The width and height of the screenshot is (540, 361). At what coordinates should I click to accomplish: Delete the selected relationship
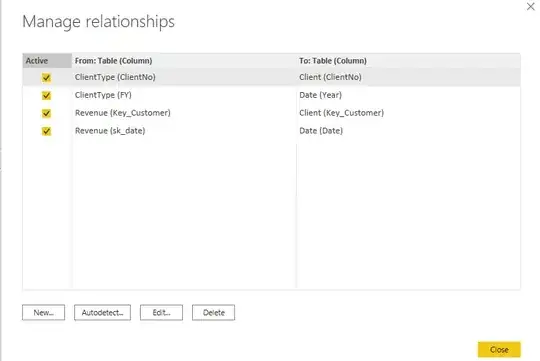pos(214,312)
